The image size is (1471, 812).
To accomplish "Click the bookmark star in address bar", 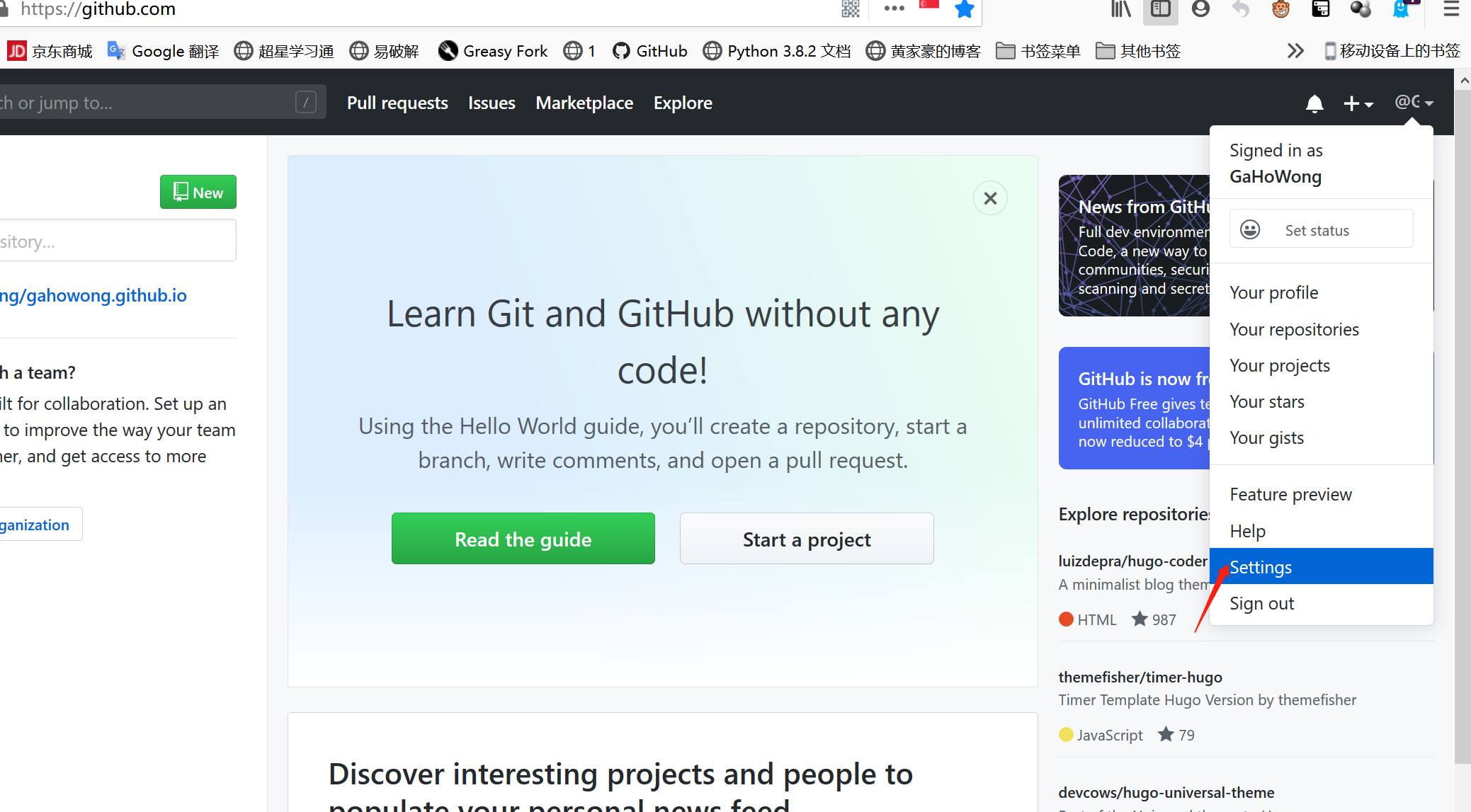I will pyautogui.click(x=964, y=9).
